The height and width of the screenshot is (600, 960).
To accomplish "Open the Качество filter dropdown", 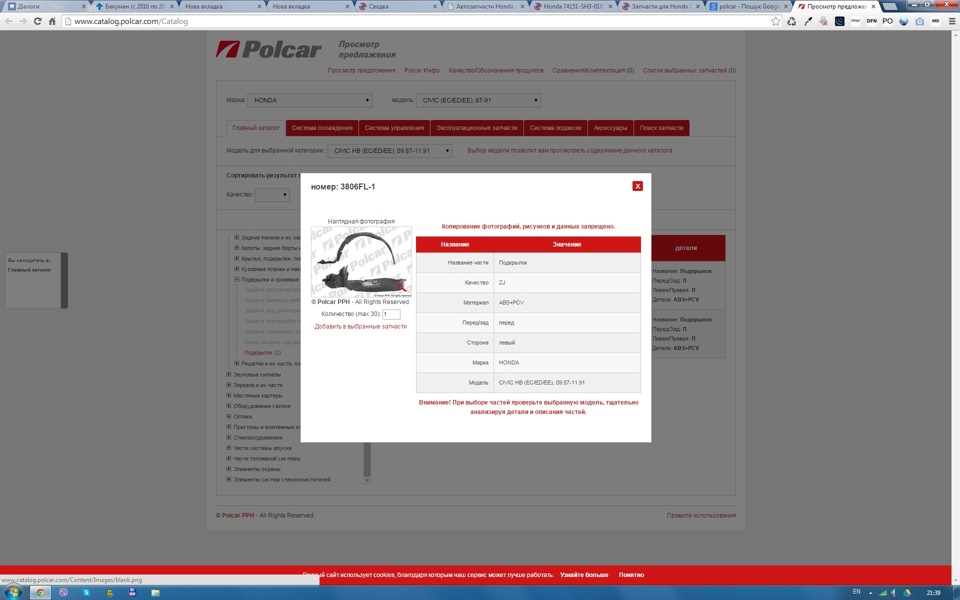I will click(272, 195).
